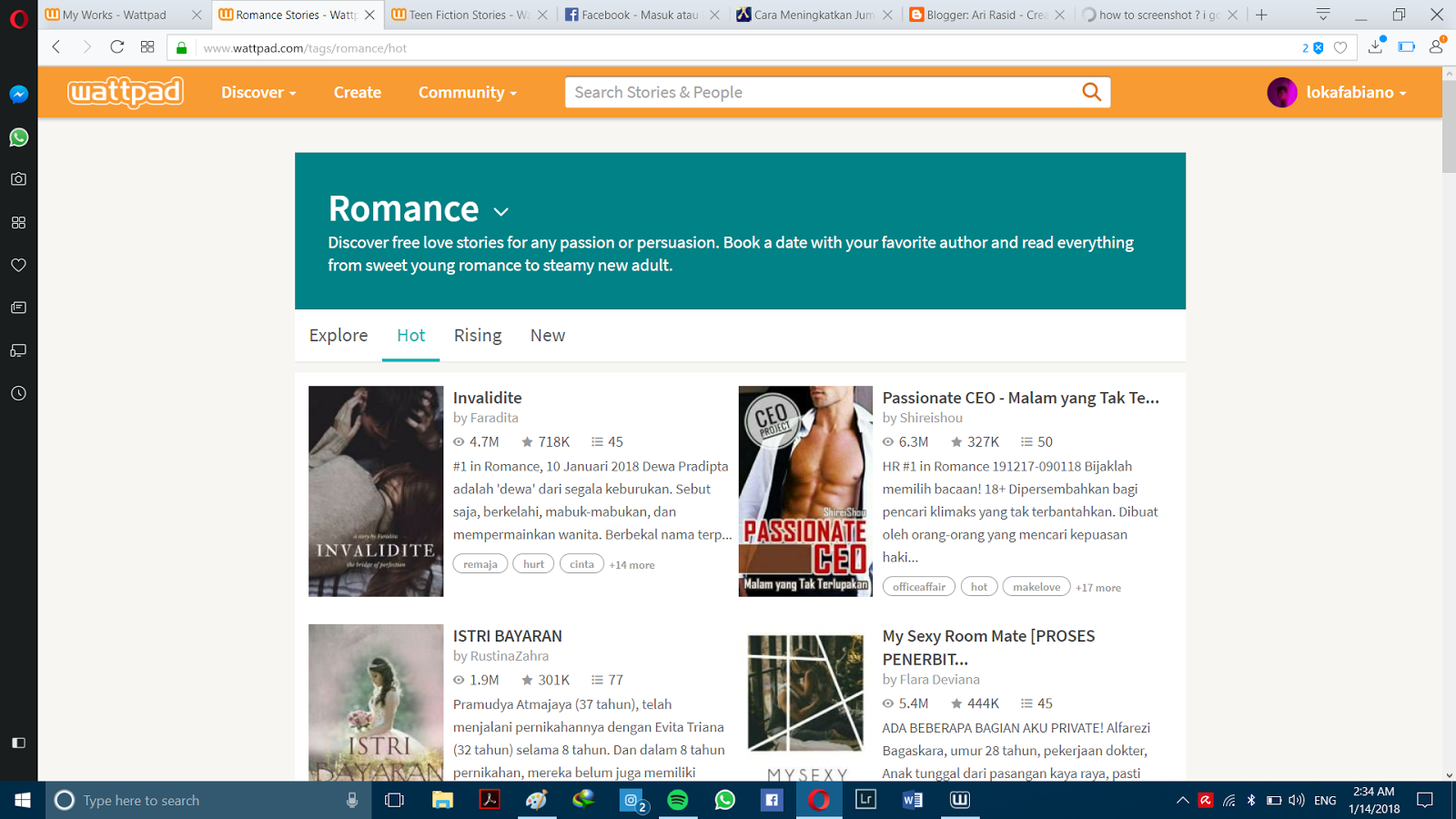1456x819 pixels.
Task: Open volume control in system tray
Action: click(1297, 801)
